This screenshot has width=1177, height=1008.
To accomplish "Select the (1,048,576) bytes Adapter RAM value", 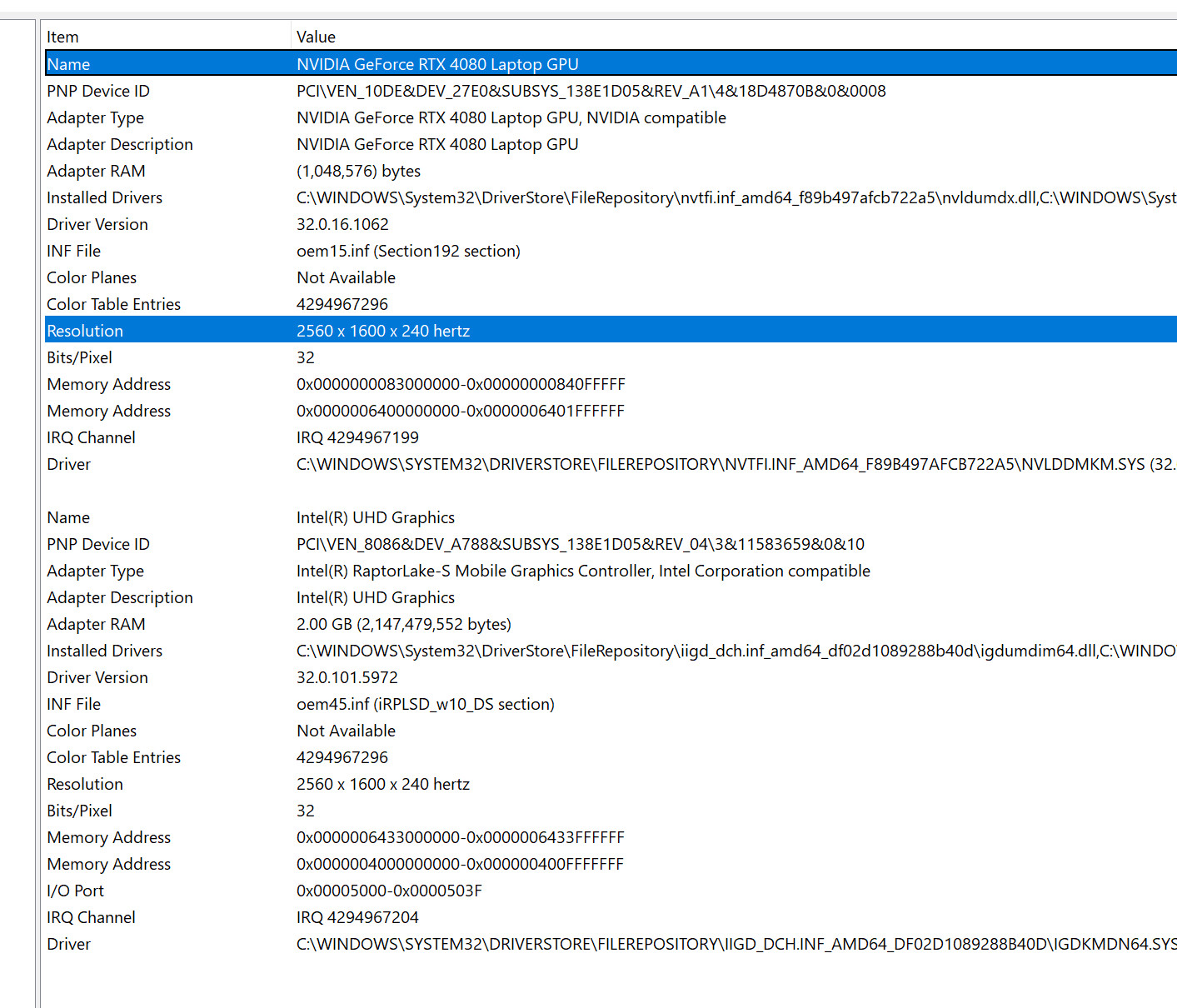I will point(358,171).
